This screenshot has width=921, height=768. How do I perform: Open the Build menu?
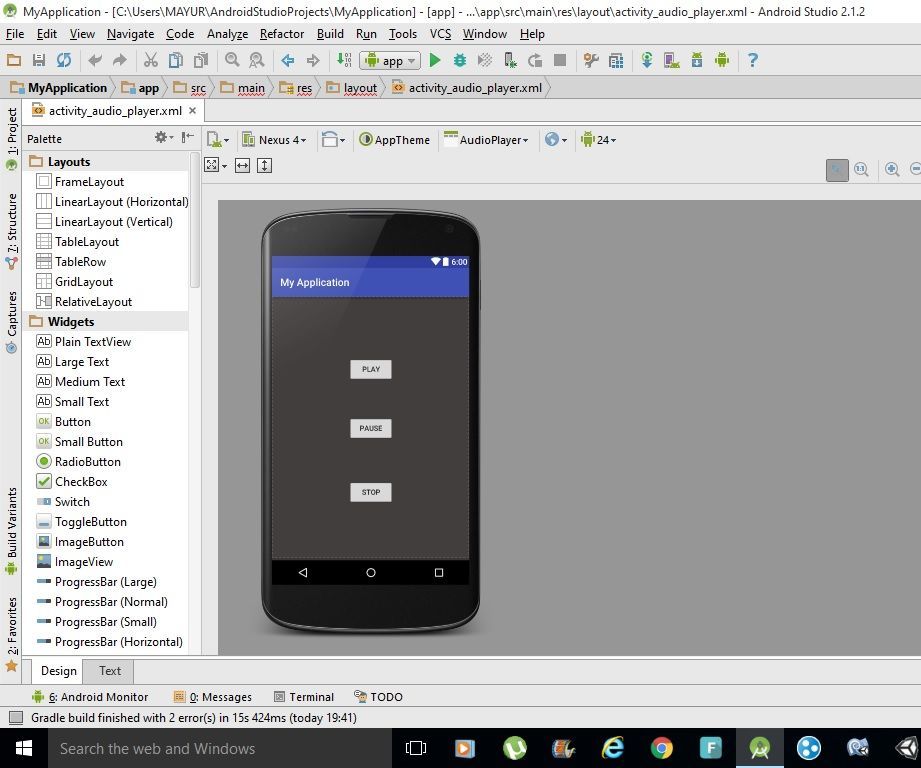[x=330, y=34]
